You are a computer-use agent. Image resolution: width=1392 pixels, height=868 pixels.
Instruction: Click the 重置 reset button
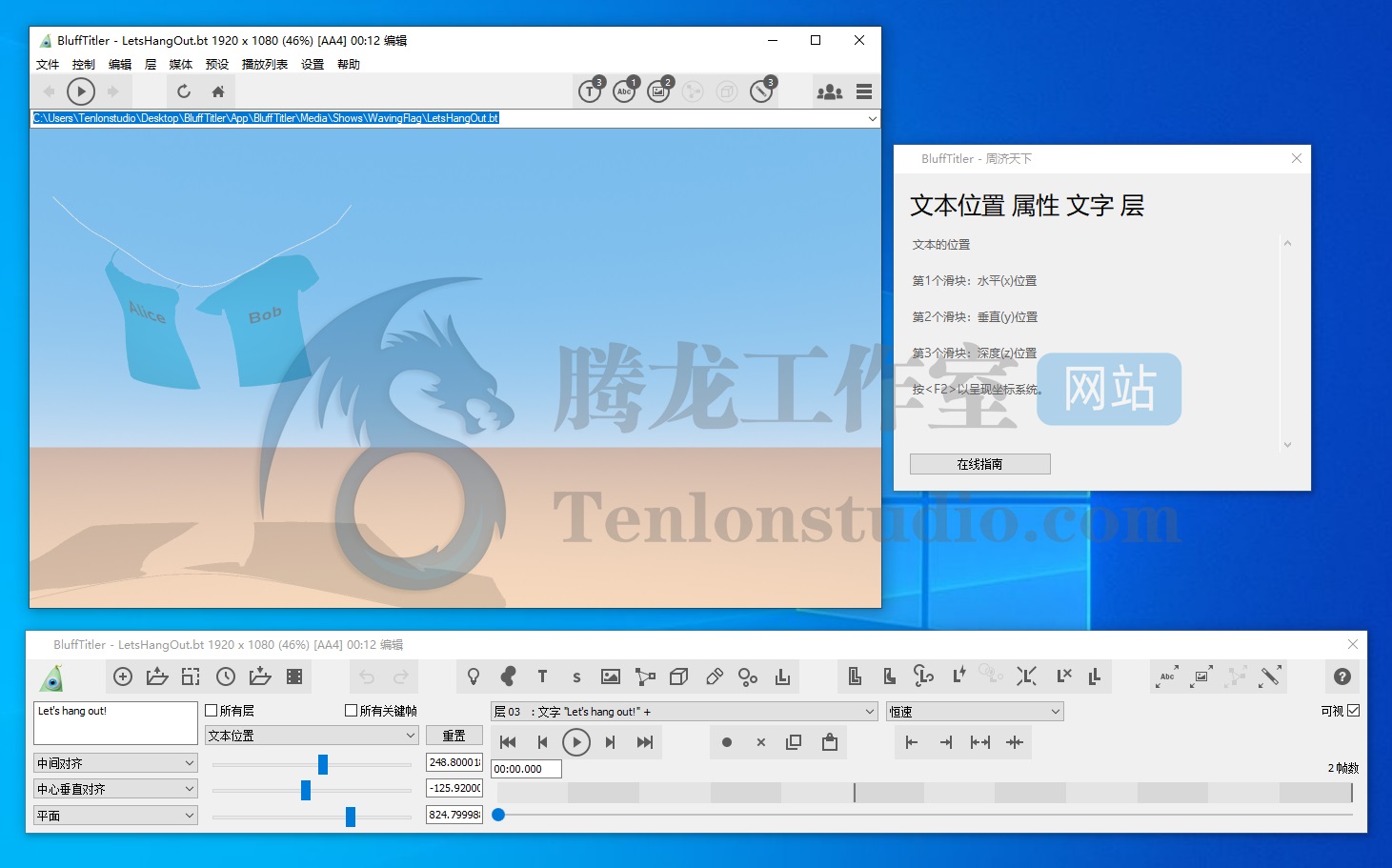[454, 736]
